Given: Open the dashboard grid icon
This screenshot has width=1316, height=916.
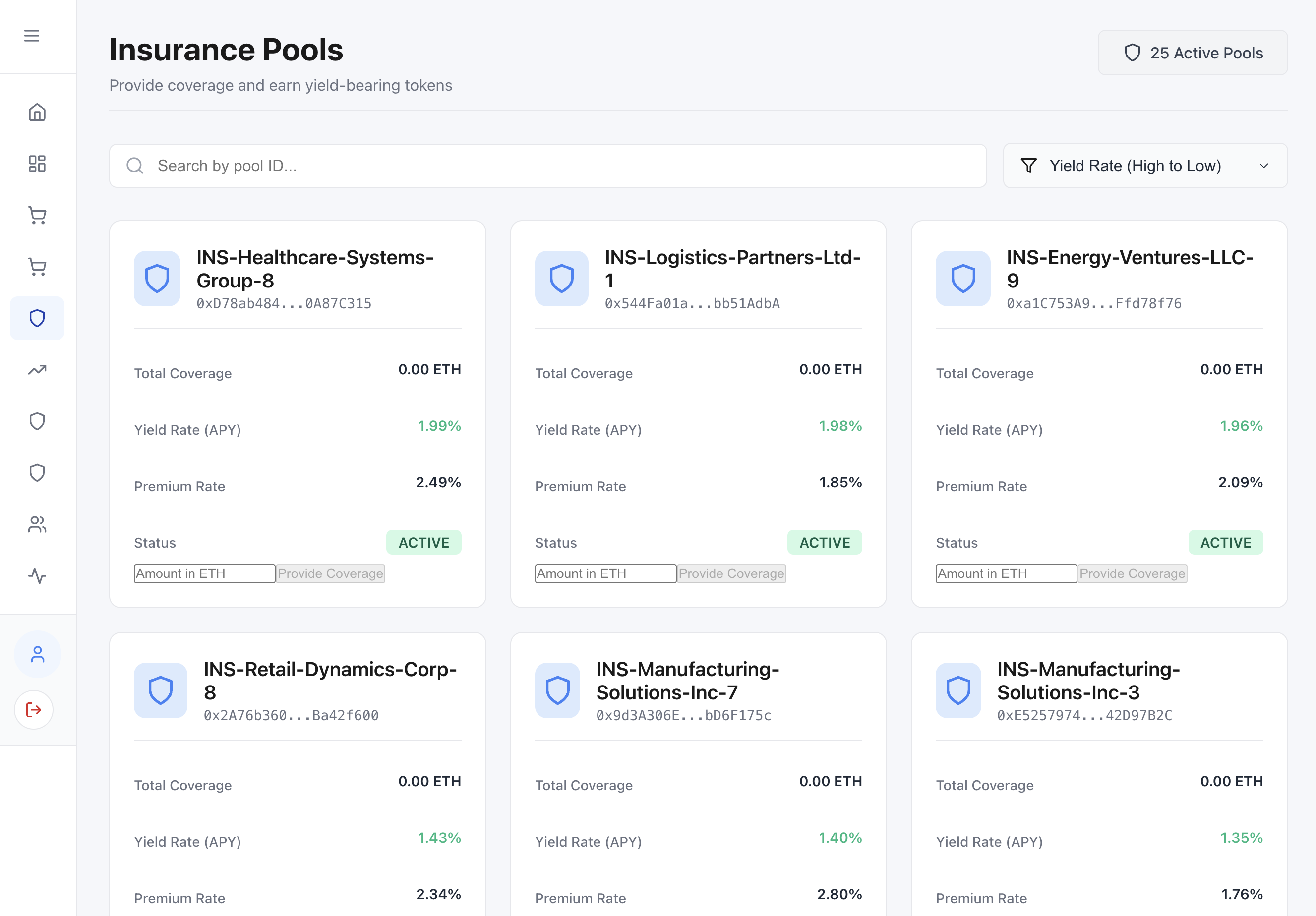Looking at the screenshot, I should coord(37,164).
